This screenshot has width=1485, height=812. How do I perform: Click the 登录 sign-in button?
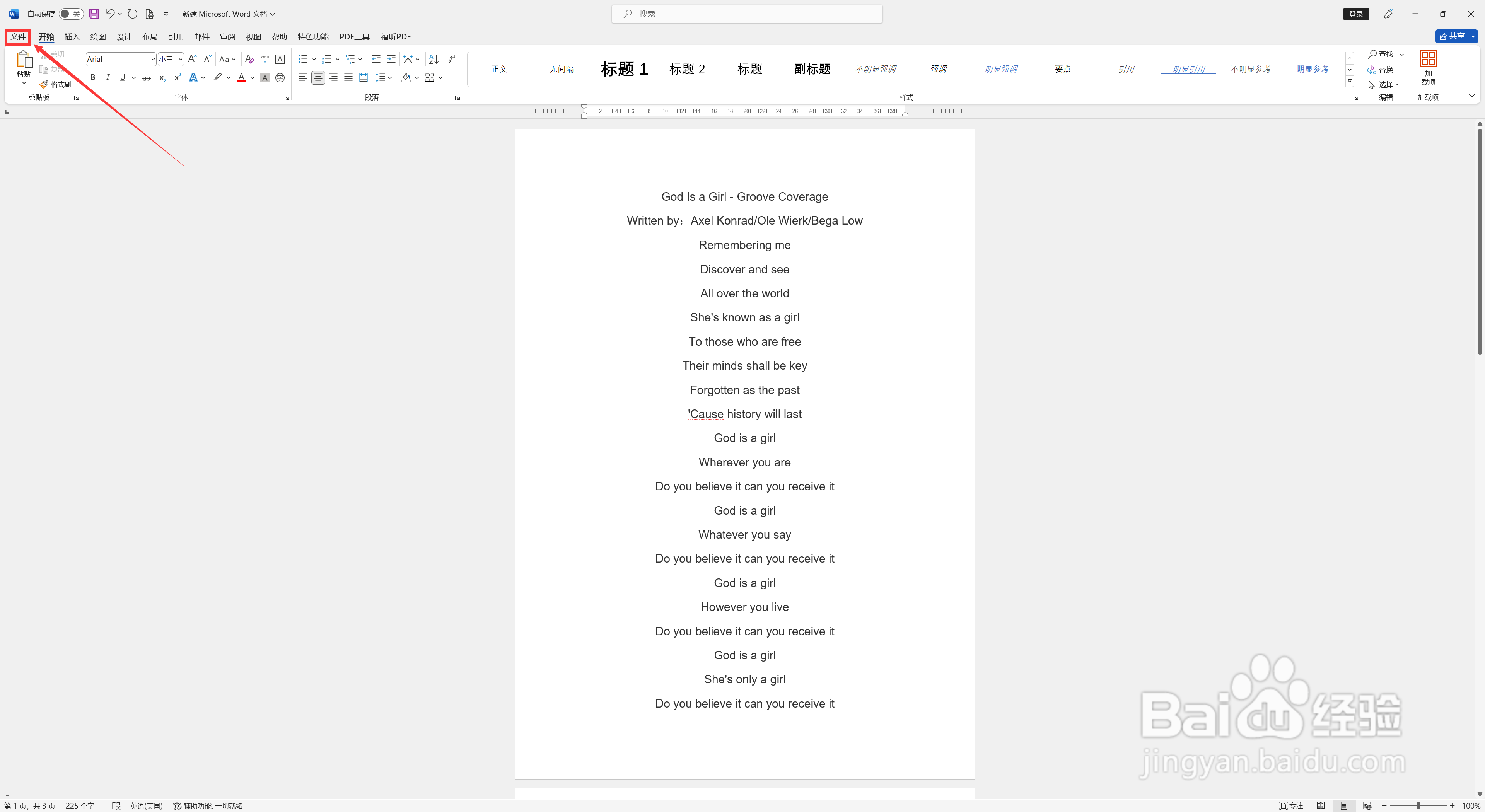click(1356, 14)
